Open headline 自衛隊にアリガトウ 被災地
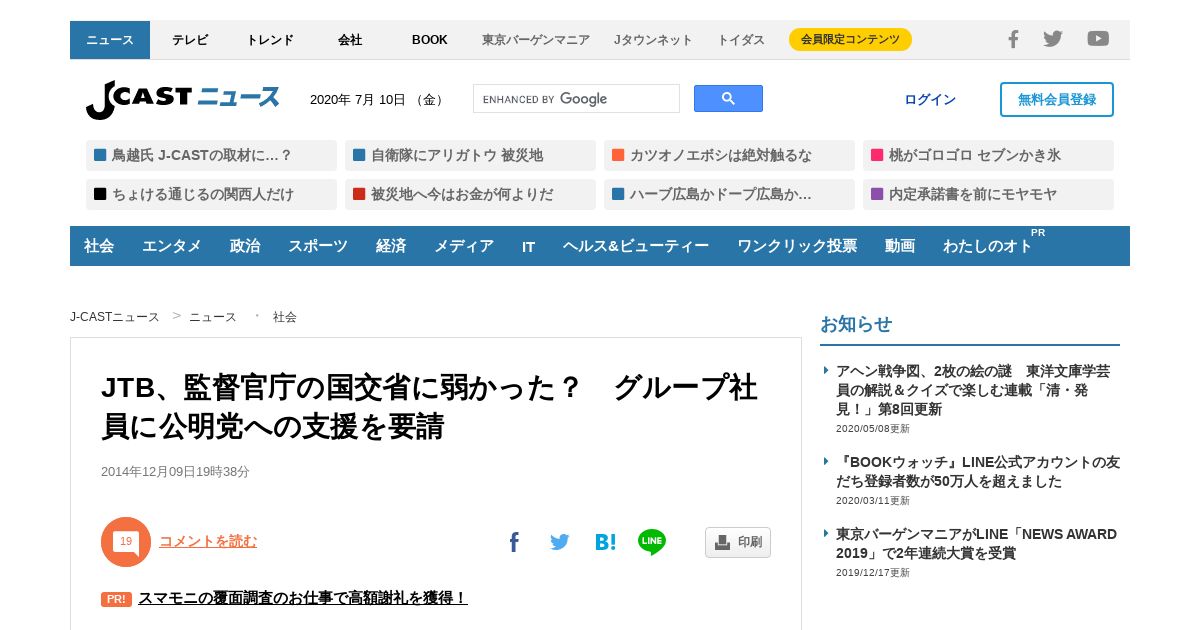 tap(470, 156)
